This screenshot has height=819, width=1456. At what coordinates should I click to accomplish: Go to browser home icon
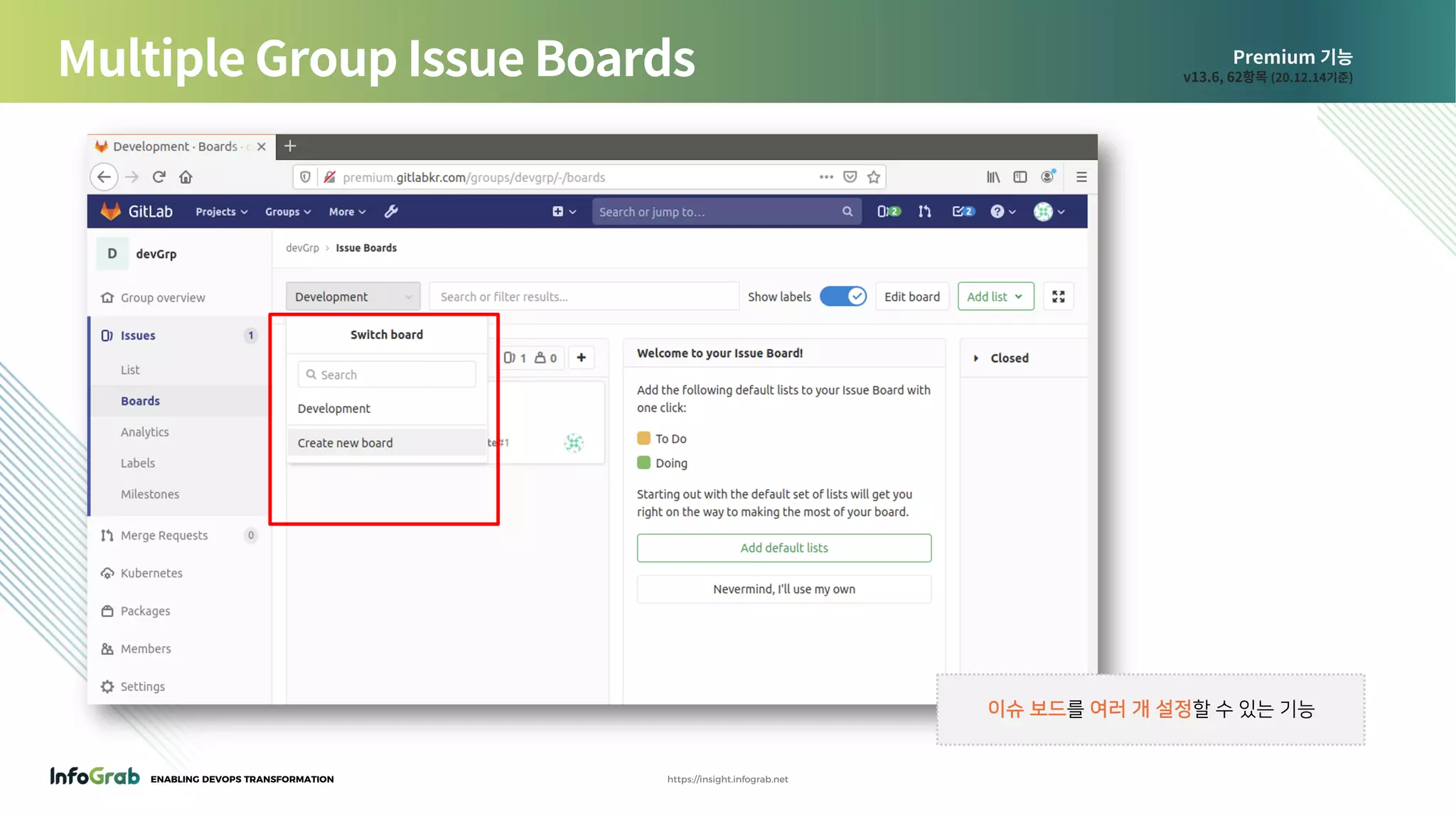click(x=186, y=177)
